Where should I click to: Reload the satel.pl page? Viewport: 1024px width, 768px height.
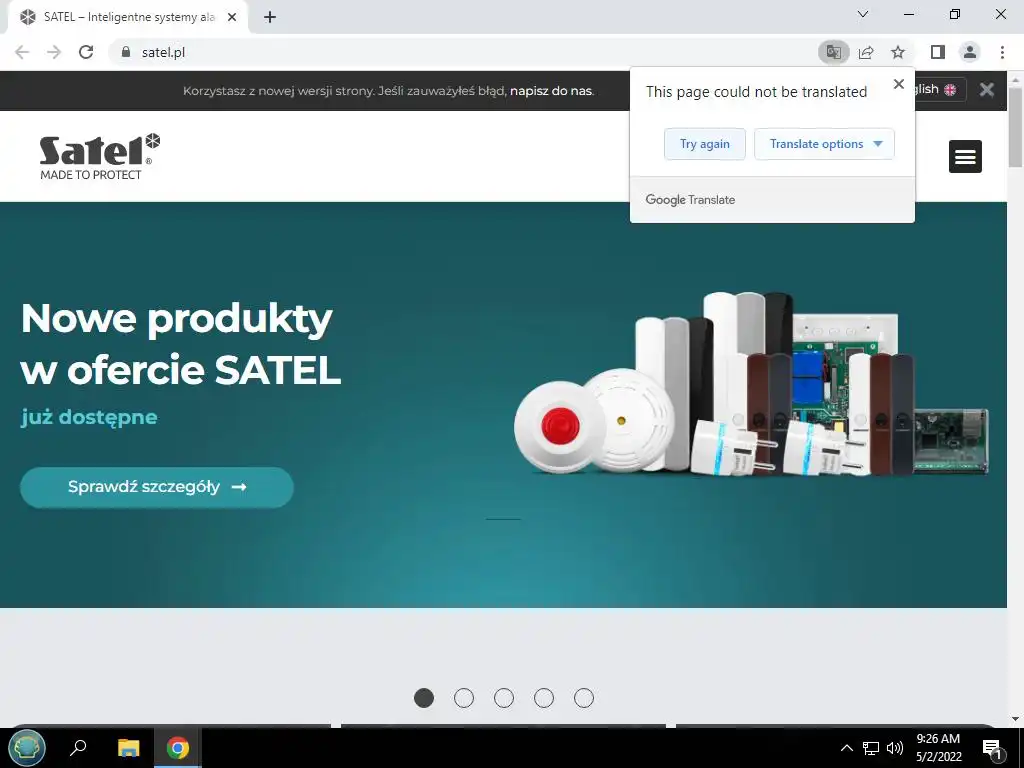point(86,52)
